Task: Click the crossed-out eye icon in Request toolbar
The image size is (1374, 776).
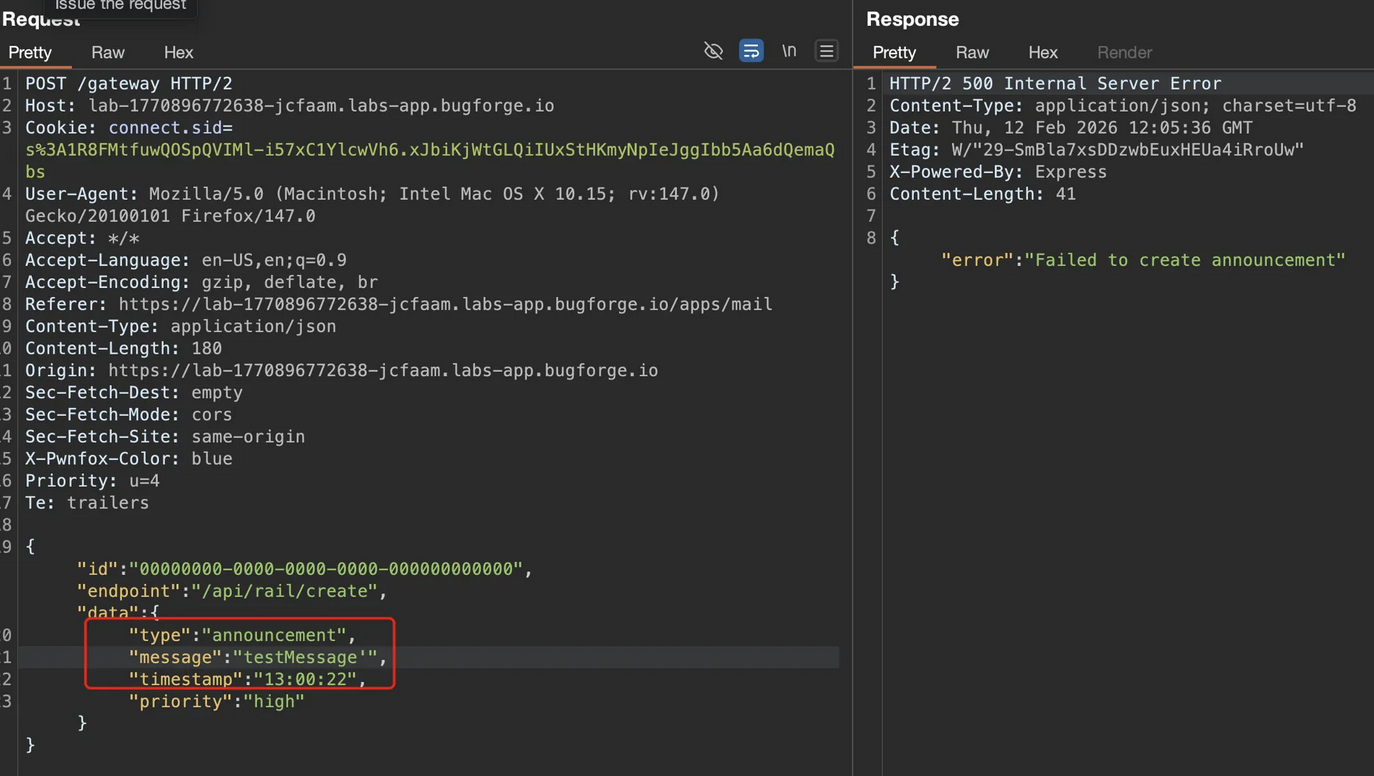Action: click(713, 51)
